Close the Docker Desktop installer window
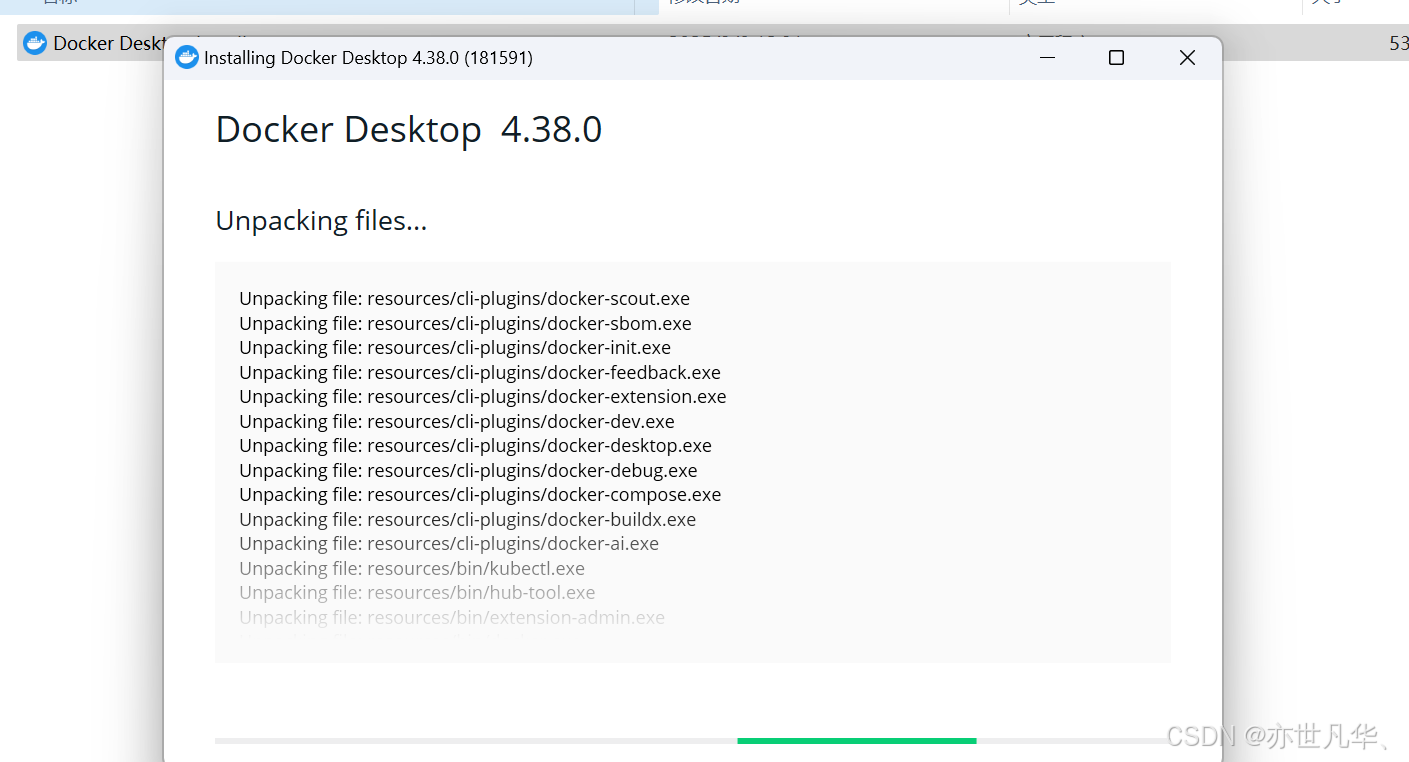 pyautogui.click(x=1187, y=58)
